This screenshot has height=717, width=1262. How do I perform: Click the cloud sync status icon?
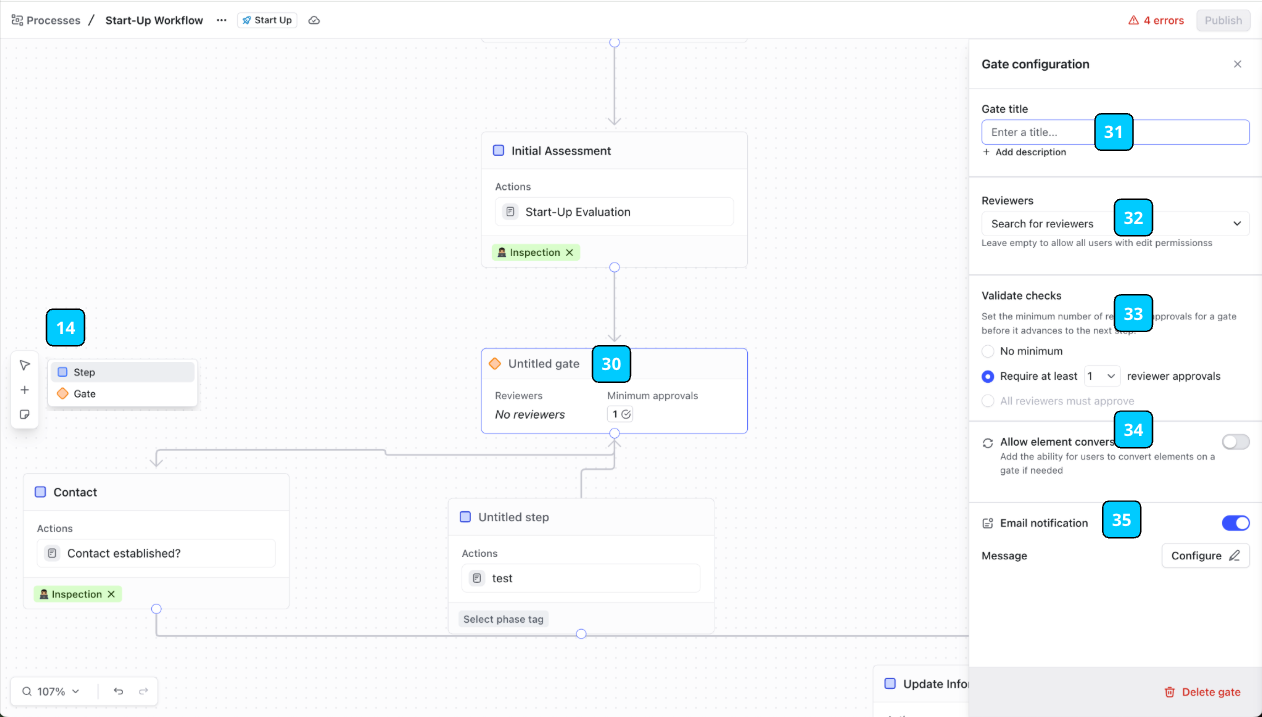coord(314,20)
